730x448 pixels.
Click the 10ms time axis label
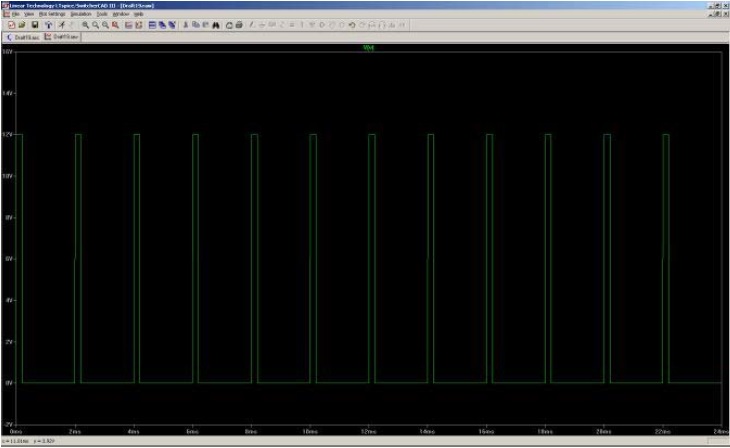[310, 432]
